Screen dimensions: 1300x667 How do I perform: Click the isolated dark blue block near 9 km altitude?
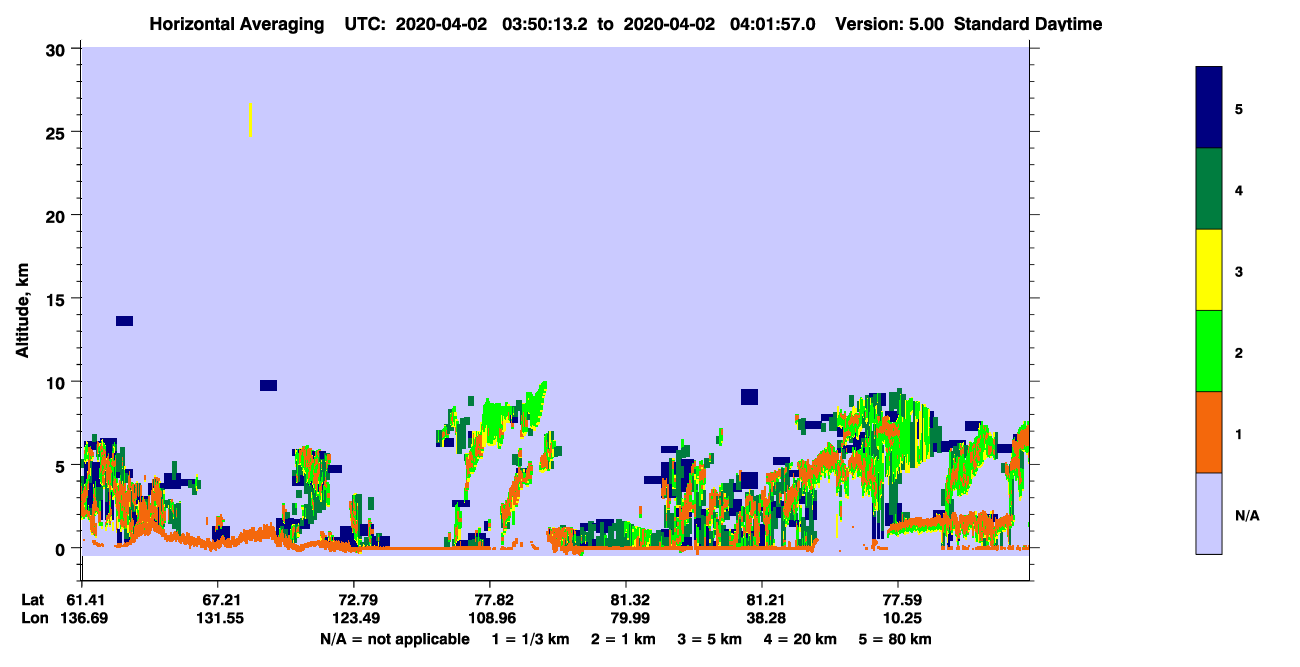(749, 397)
